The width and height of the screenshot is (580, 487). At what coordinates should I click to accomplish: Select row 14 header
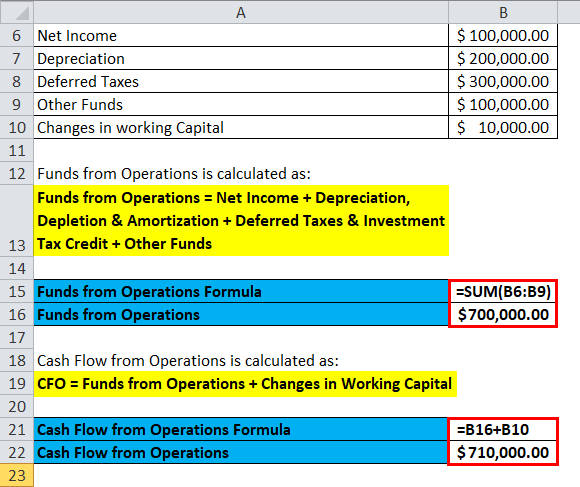(17, 268)
